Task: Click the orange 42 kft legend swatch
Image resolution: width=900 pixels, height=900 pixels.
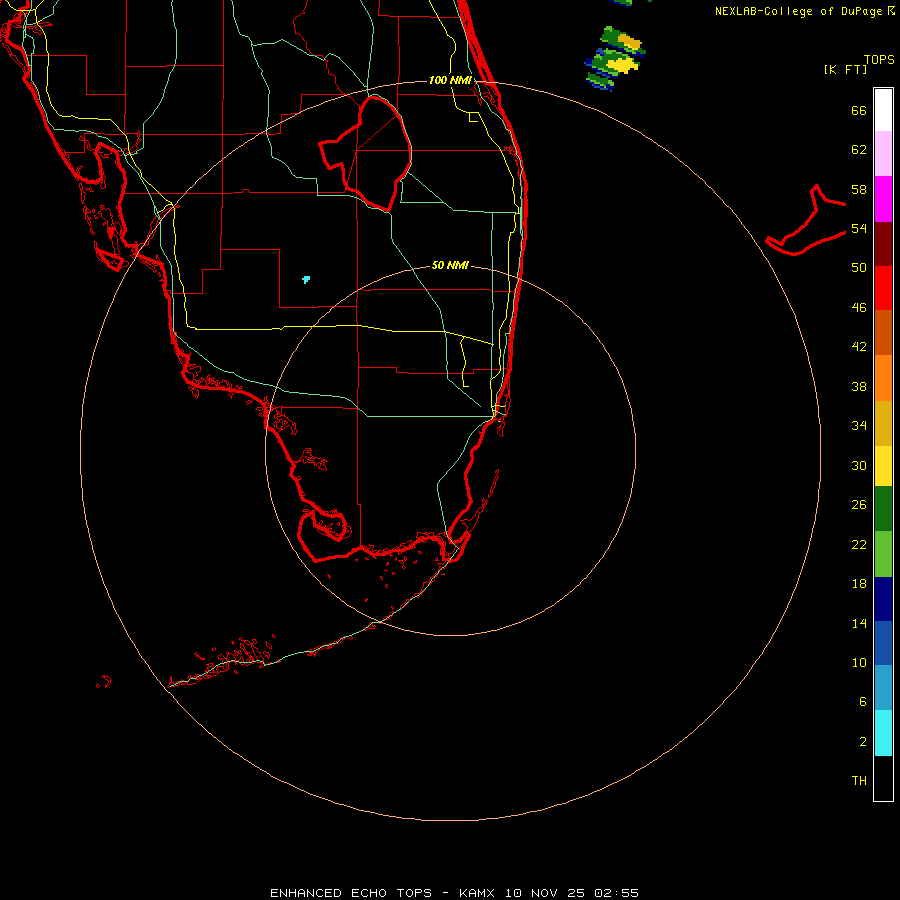Action: (883, 378)
